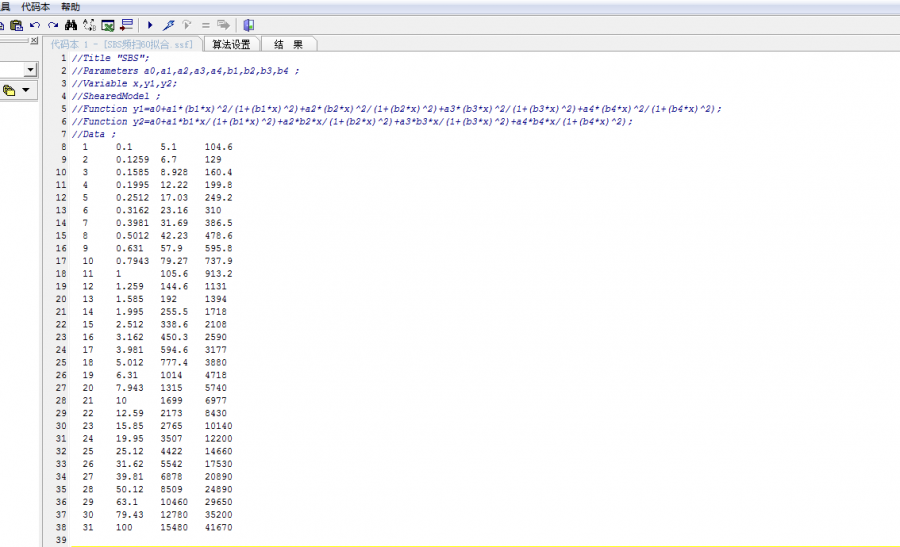
Task: Click the A-to-B replace icon
Action: pos(89,25)
